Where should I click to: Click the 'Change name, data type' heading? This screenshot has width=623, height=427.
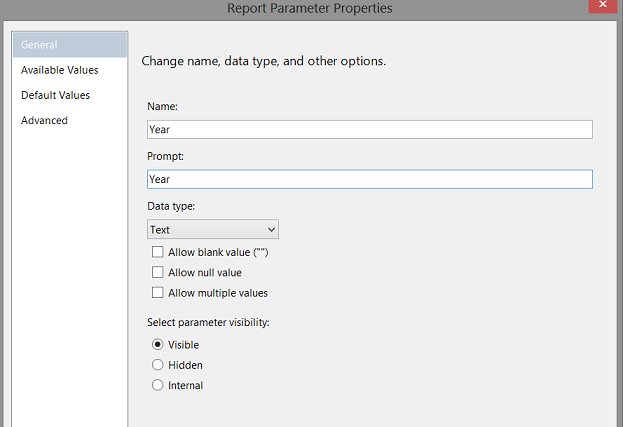click(x=263, y=61)
